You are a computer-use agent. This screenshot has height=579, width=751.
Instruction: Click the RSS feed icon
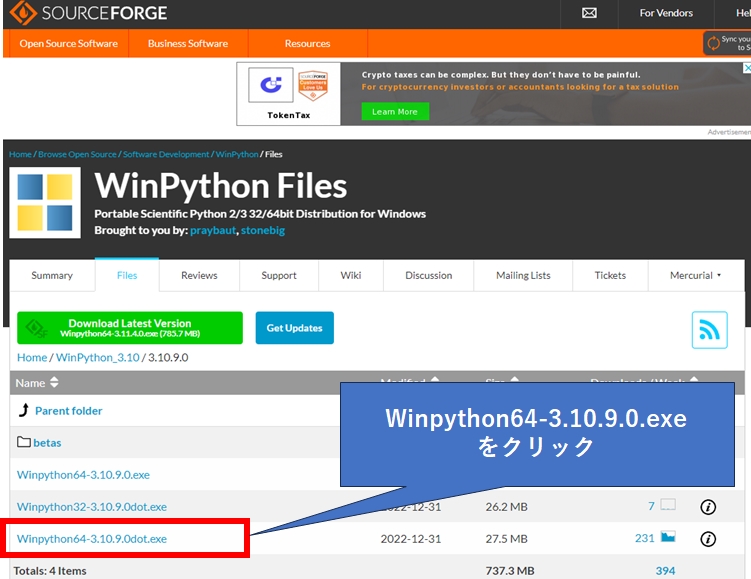click(x=709, y=330)
